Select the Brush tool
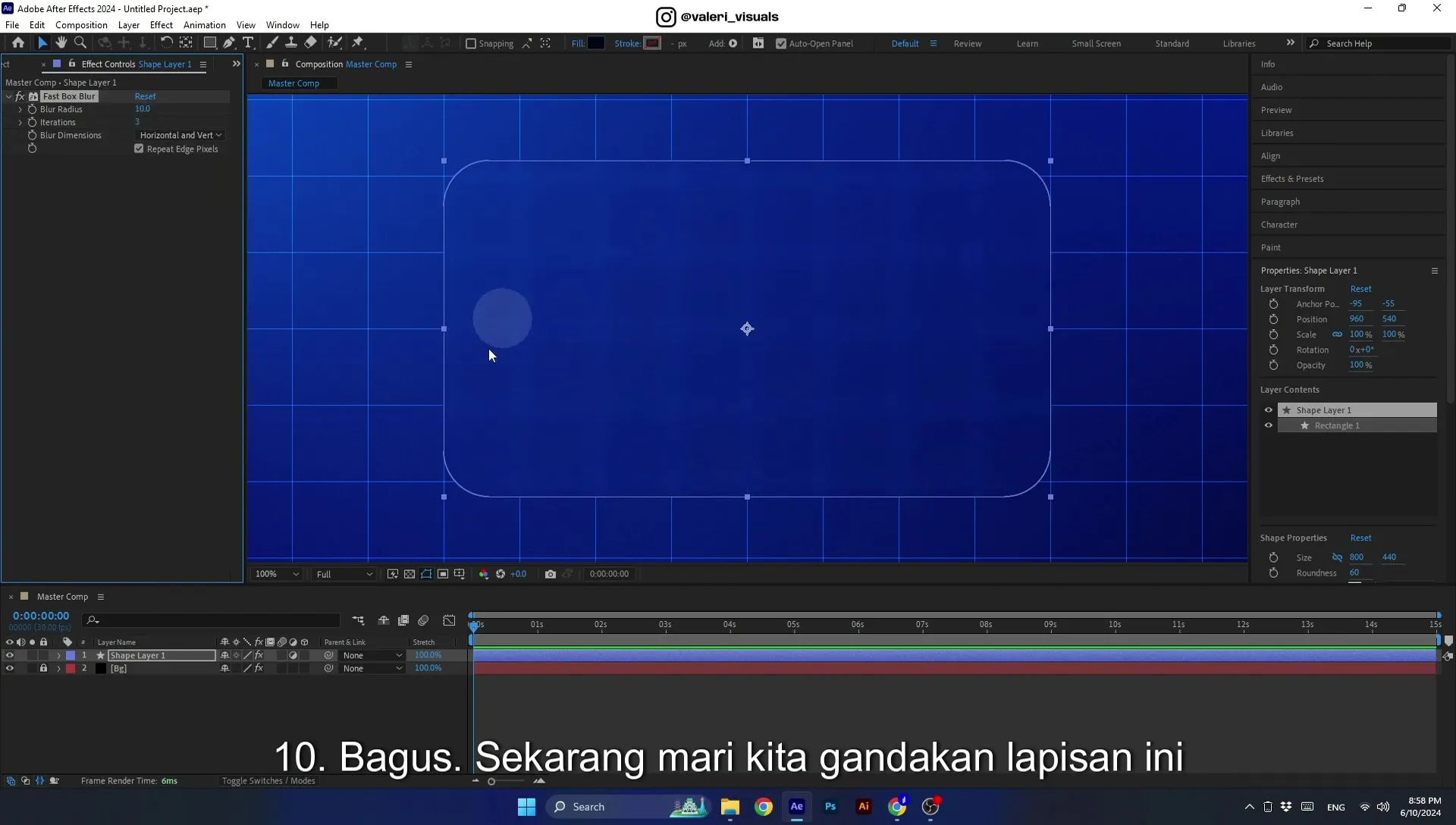The image size is (1456, 825). (x=271, y=43)
